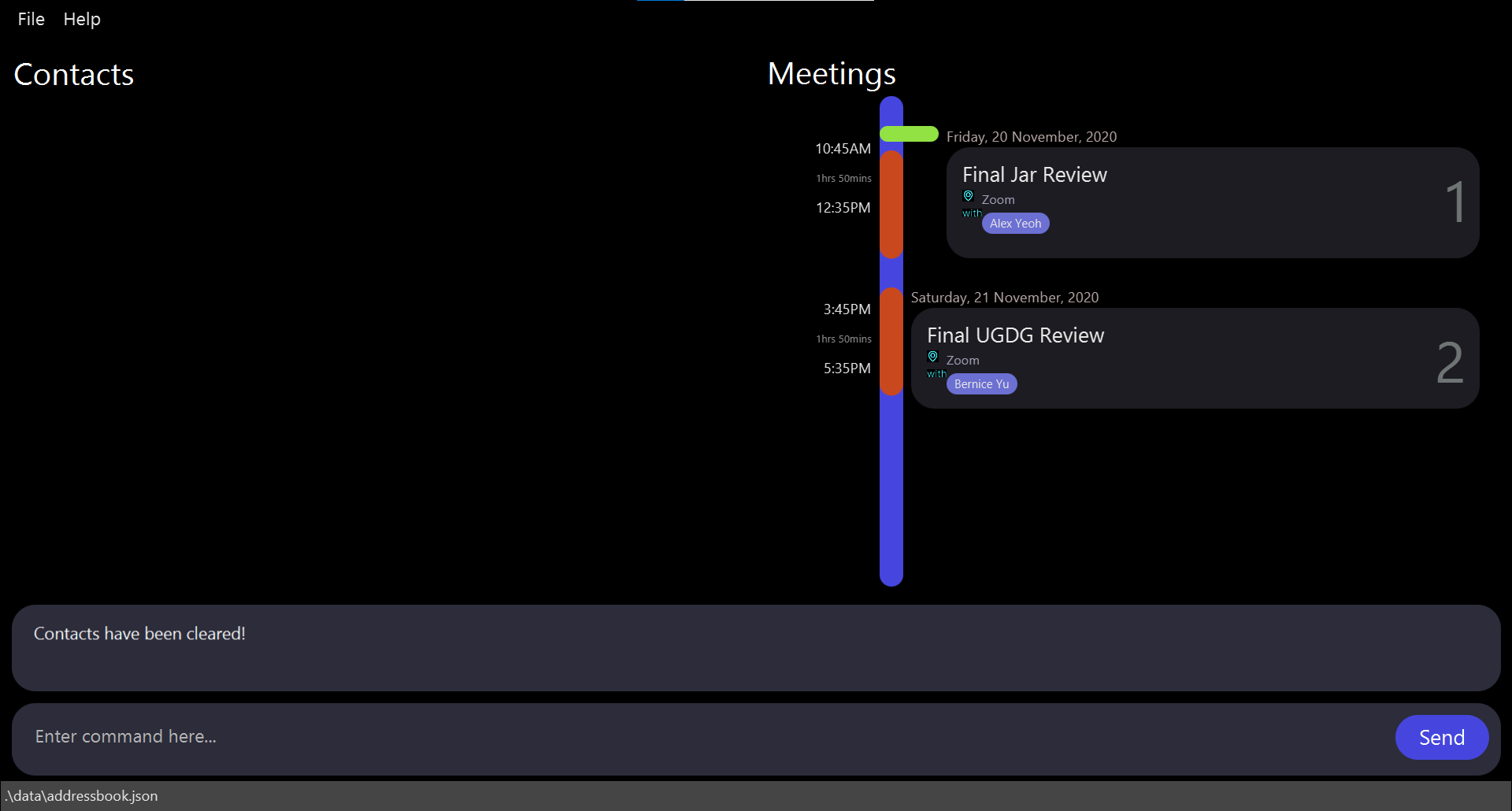
Task: Click the Alex Yeoh participant tag
Action: [x=1015, y=224]
